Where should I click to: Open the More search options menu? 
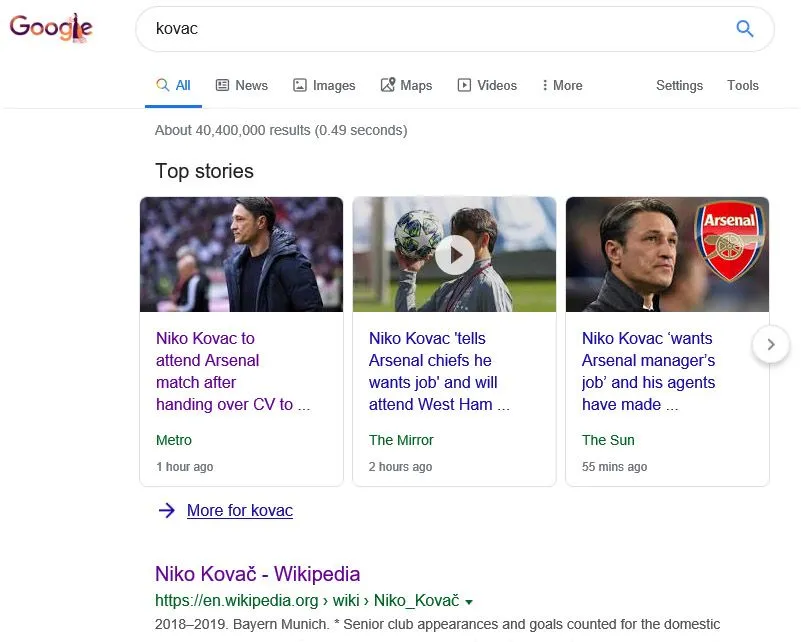click(562, 85)
